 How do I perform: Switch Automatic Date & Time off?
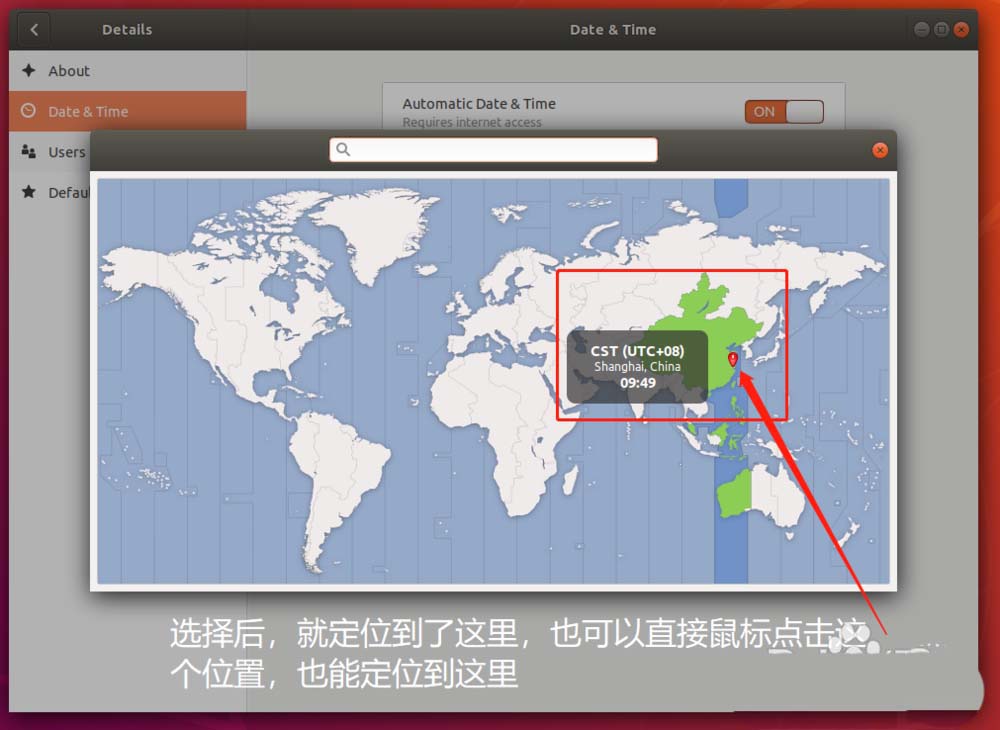pyautogui.click(x=784, y=112)
